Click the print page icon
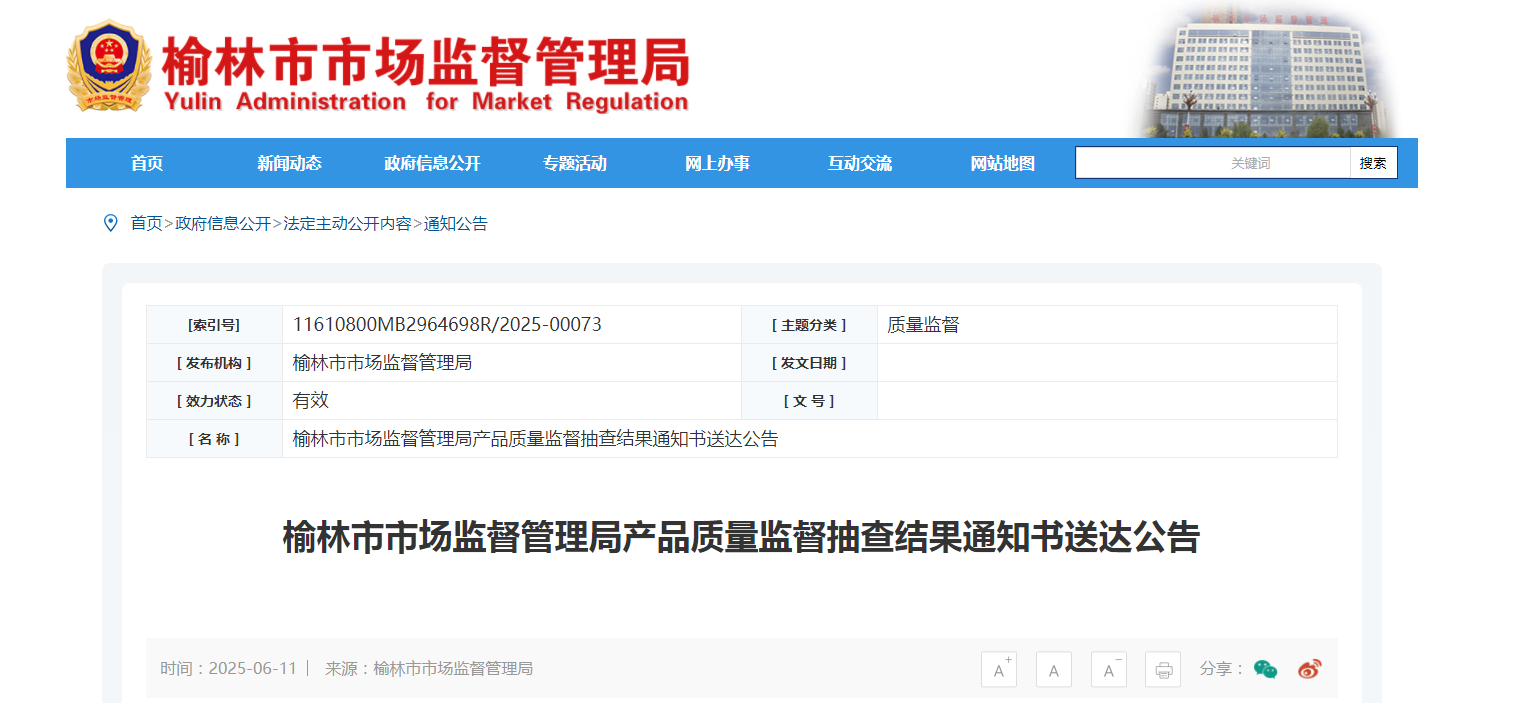This screenshot has width=1519, height=703. pyautogui.click(x=1163, y=669)
